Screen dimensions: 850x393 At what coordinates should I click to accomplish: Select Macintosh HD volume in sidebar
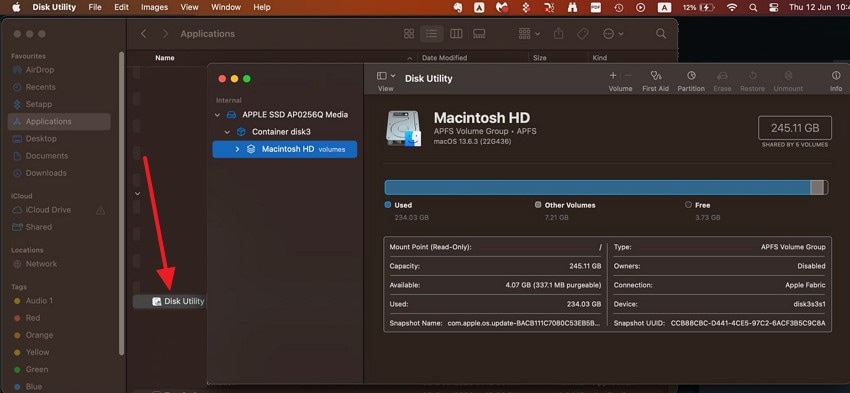pyautogui.click(x=285, y=149)
